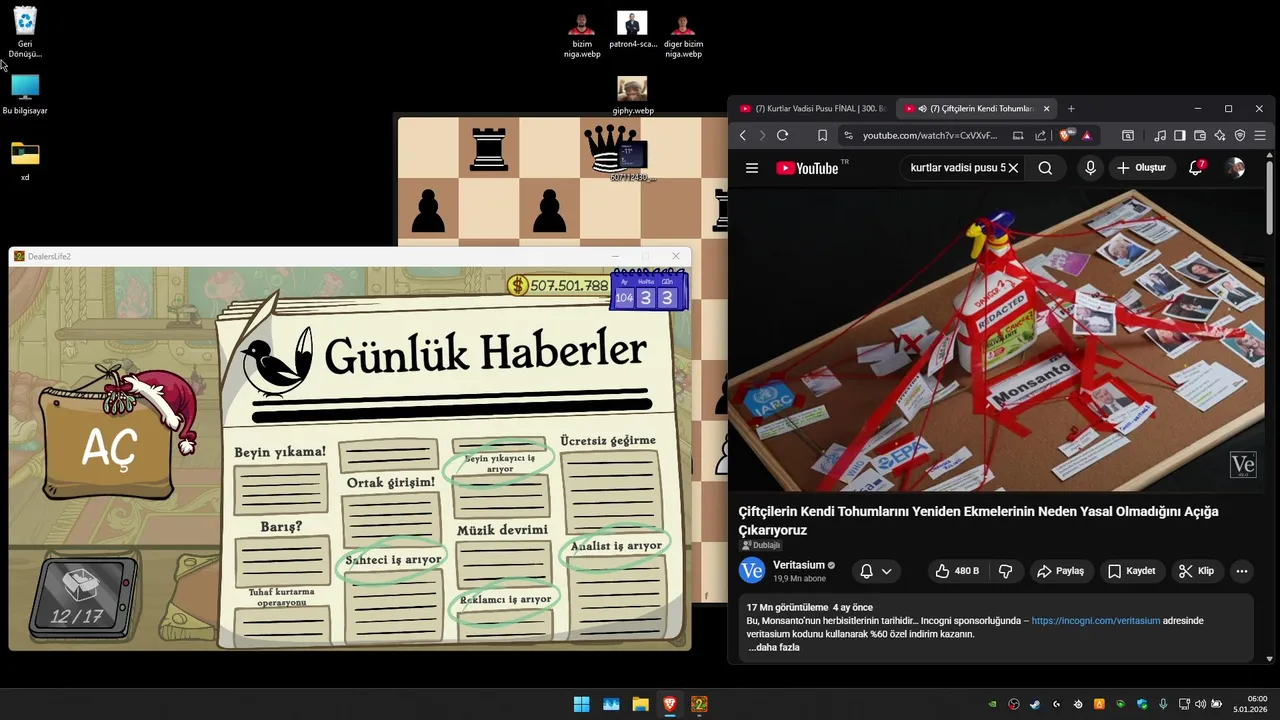Click the AÇ sign in Dealer's Life 2
The image size is (1280, 720).
pos(108,448)
